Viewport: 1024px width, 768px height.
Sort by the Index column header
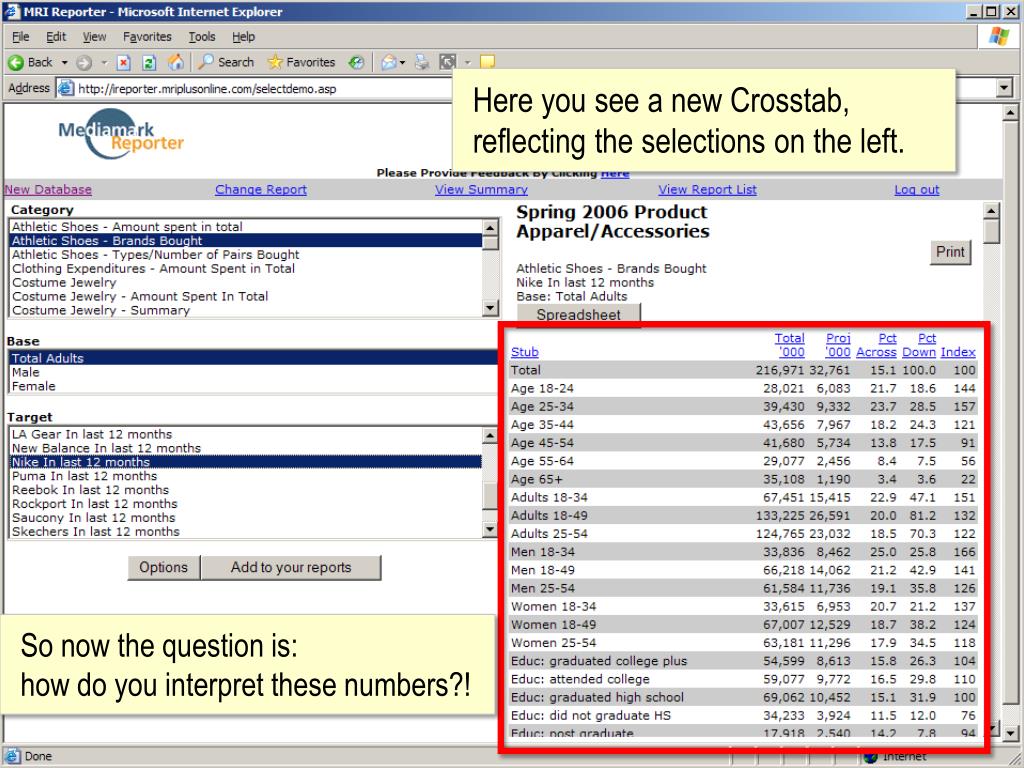point(958,352)
